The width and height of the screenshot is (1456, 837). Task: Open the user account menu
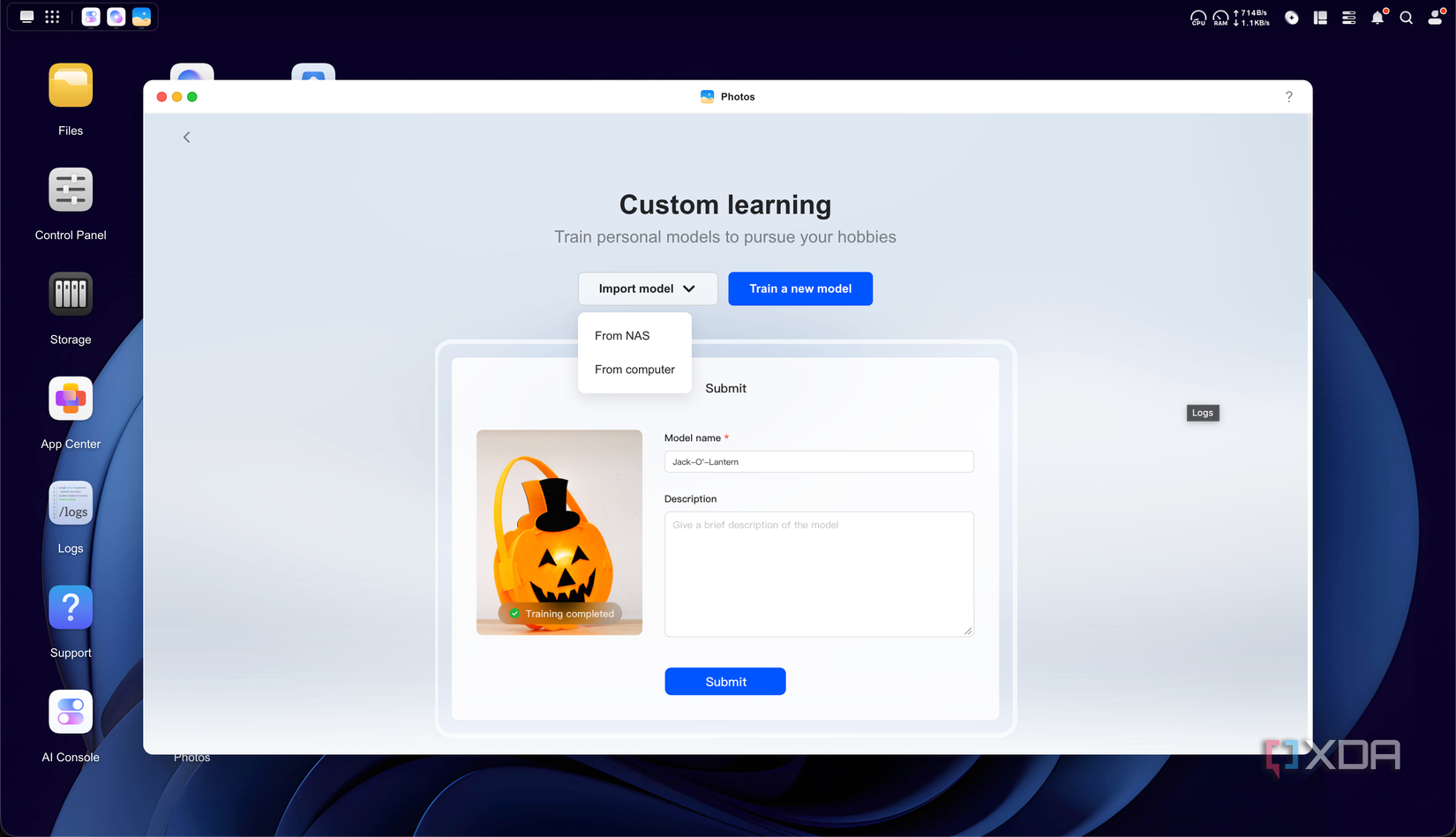(1436, 18)
